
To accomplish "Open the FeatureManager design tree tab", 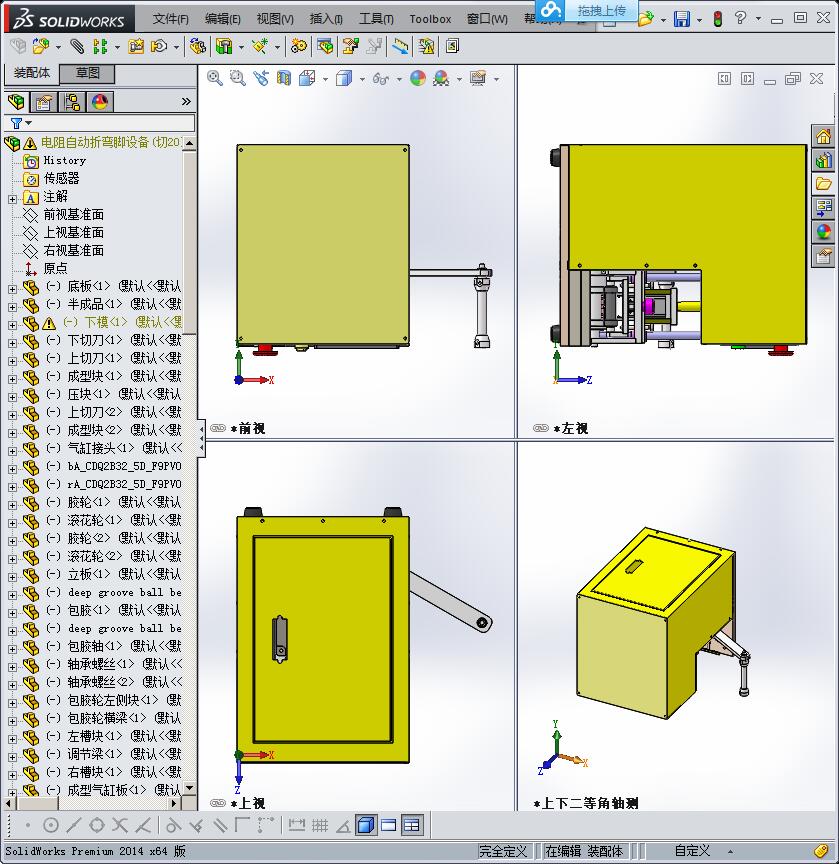I will tap(16, 102).
